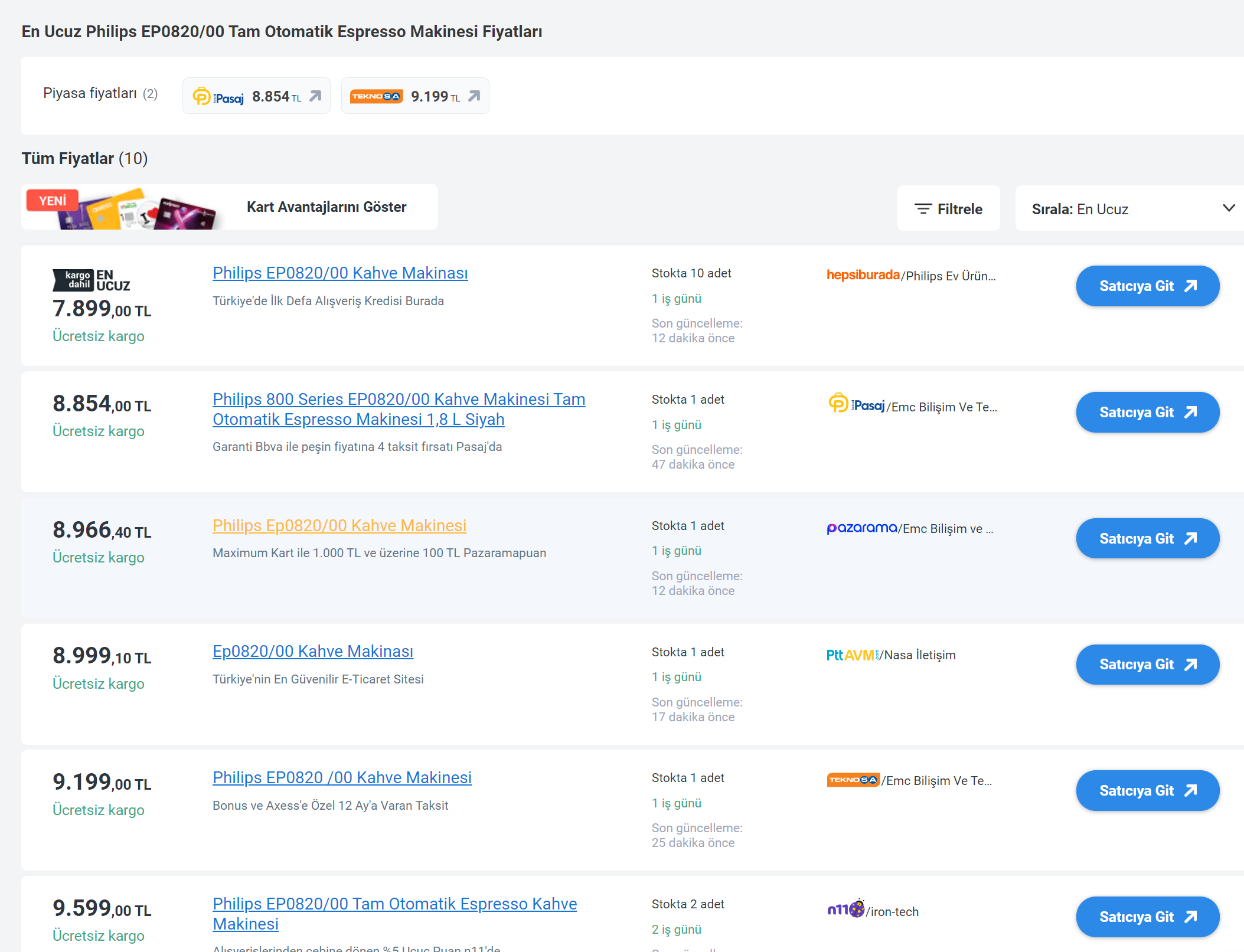Click the 7.899,00 TL price
This screenshot has width=1244, height=952.
coord(102,309)
